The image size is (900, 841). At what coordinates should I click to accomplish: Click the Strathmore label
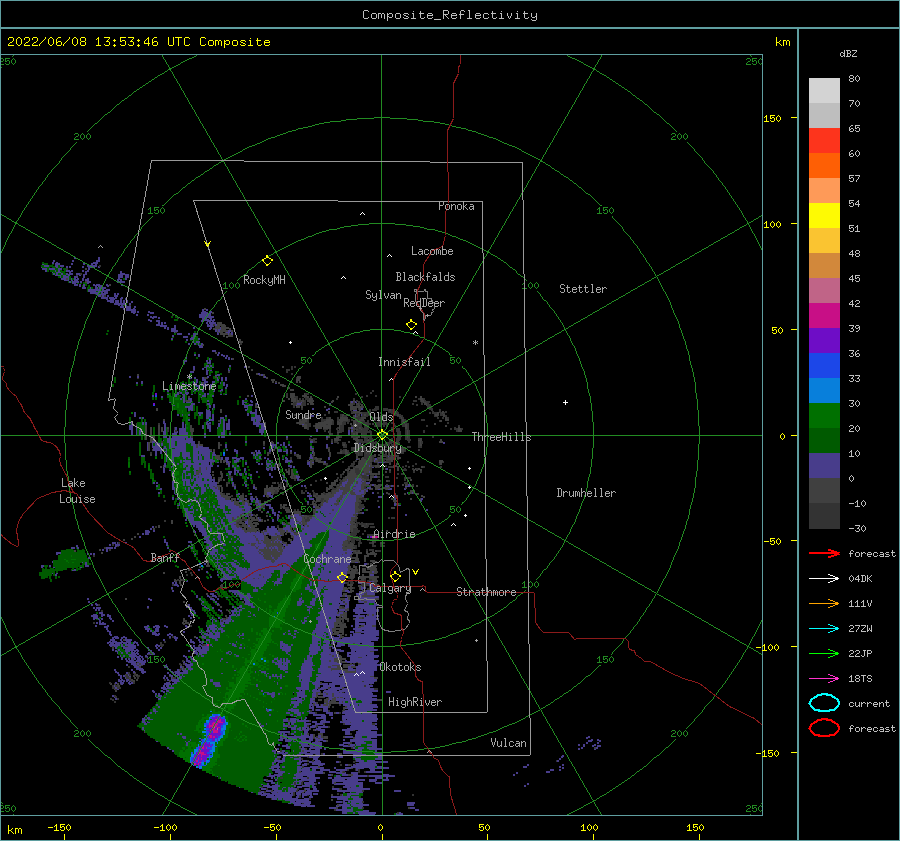click(486, 592)
